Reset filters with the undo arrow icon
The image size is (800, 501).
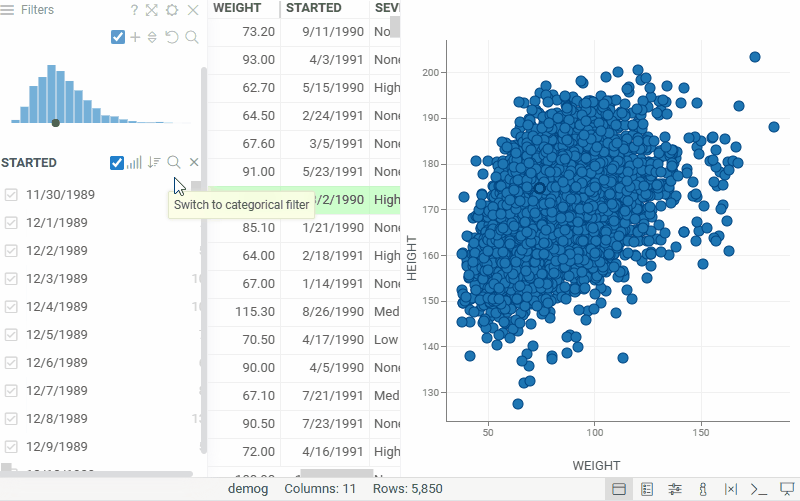tap(171, 37)
